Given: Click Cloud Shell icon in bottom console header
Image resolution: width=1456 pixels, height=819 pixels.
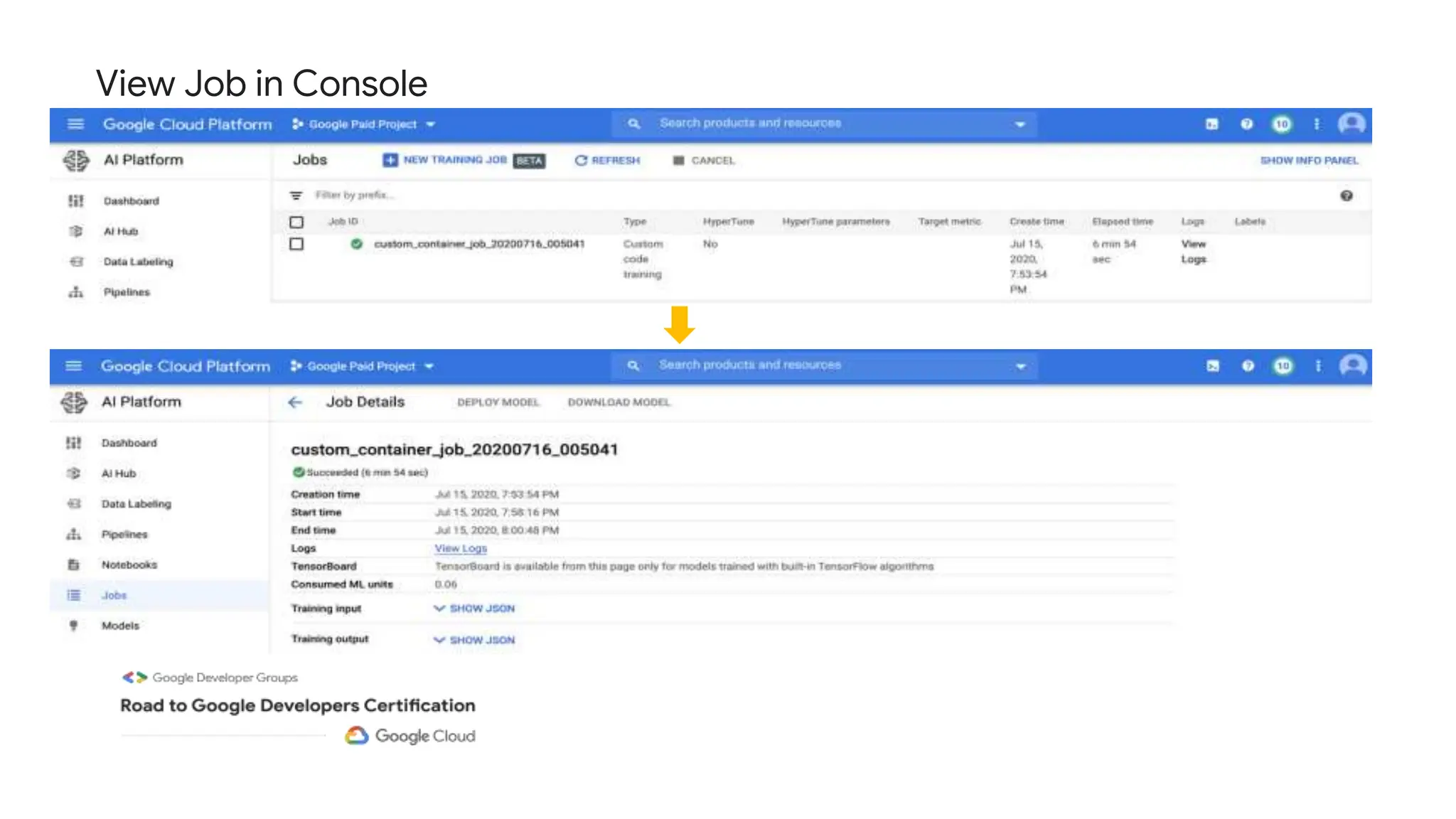Looking at the screenshot, I should [1213, 366].
